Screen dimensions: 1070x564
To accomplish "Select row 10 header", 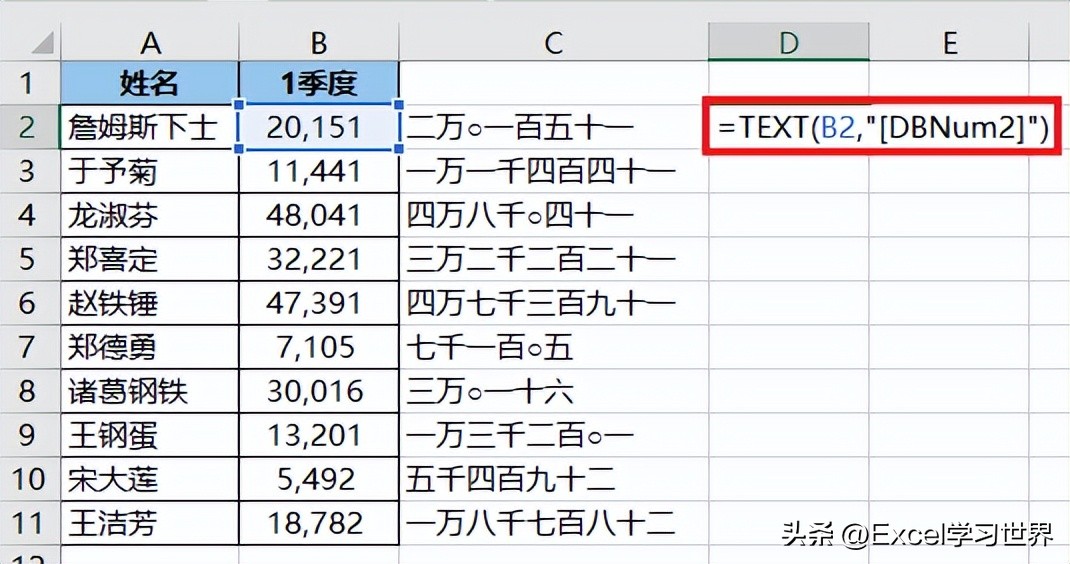I will (30, 479).
